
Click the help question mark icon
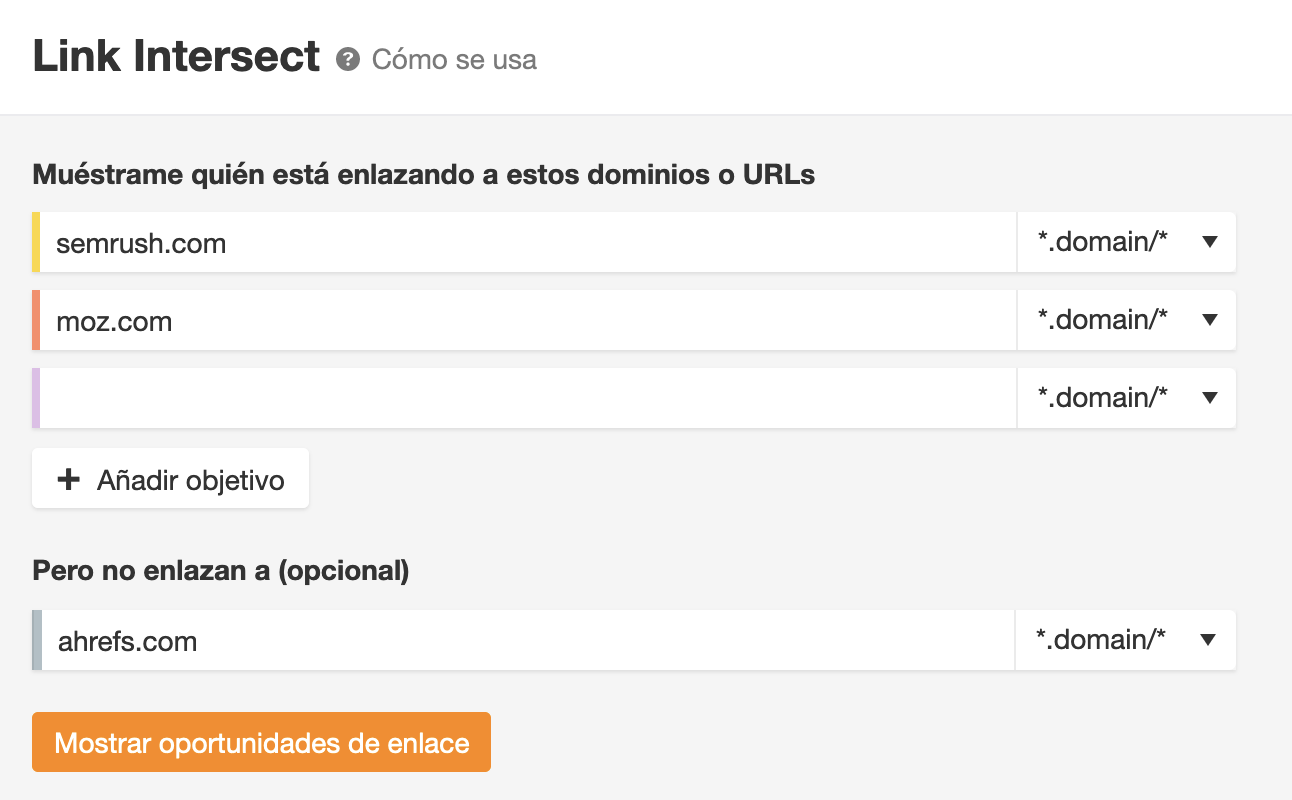click(x=348, y=60)
